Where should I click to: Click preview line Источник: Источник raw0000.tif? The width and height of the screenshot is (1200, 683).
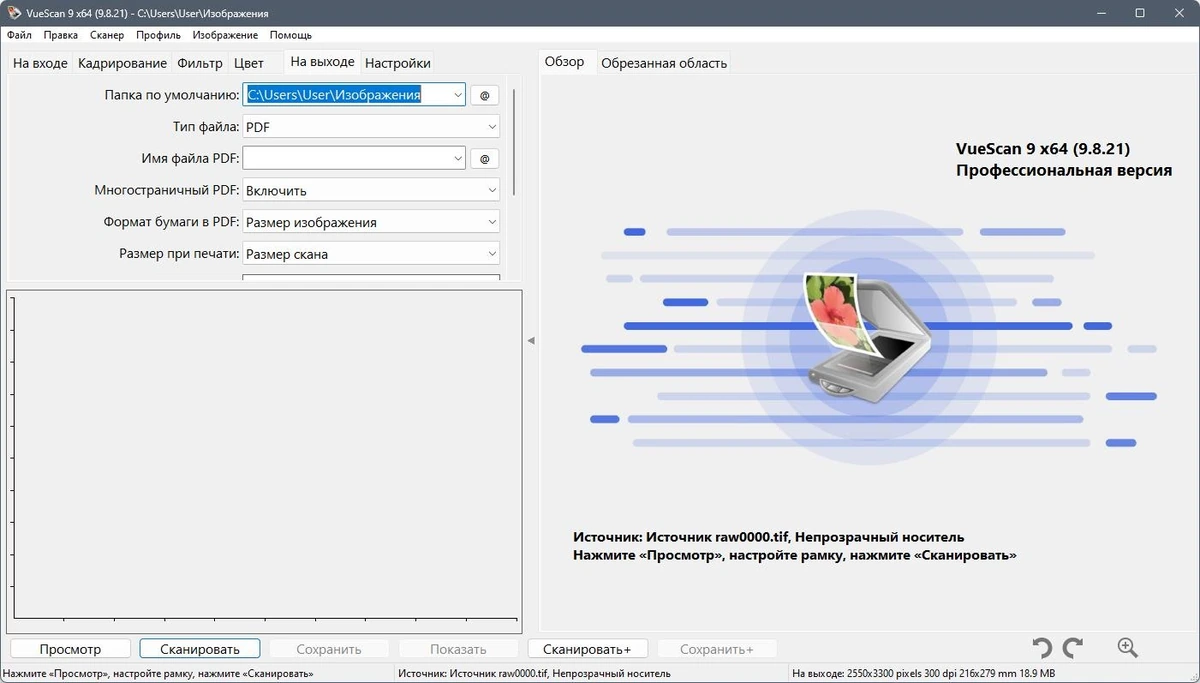coord(769,537)
